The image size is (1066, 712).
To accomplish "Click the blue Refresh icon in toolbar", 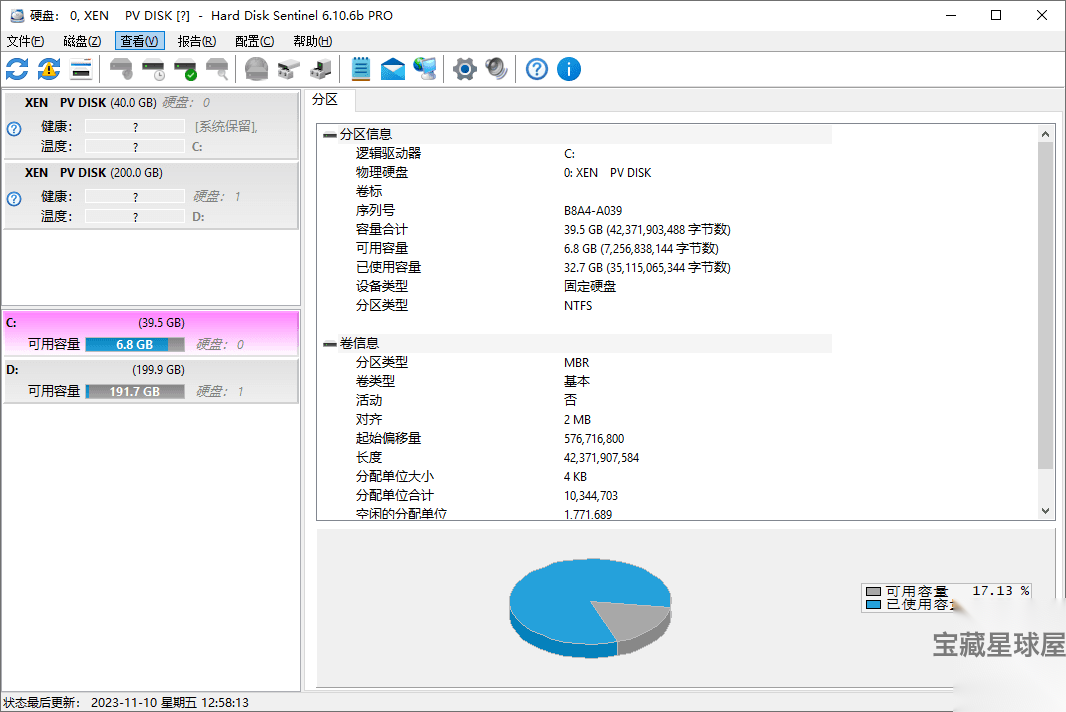I will (17, 69).
